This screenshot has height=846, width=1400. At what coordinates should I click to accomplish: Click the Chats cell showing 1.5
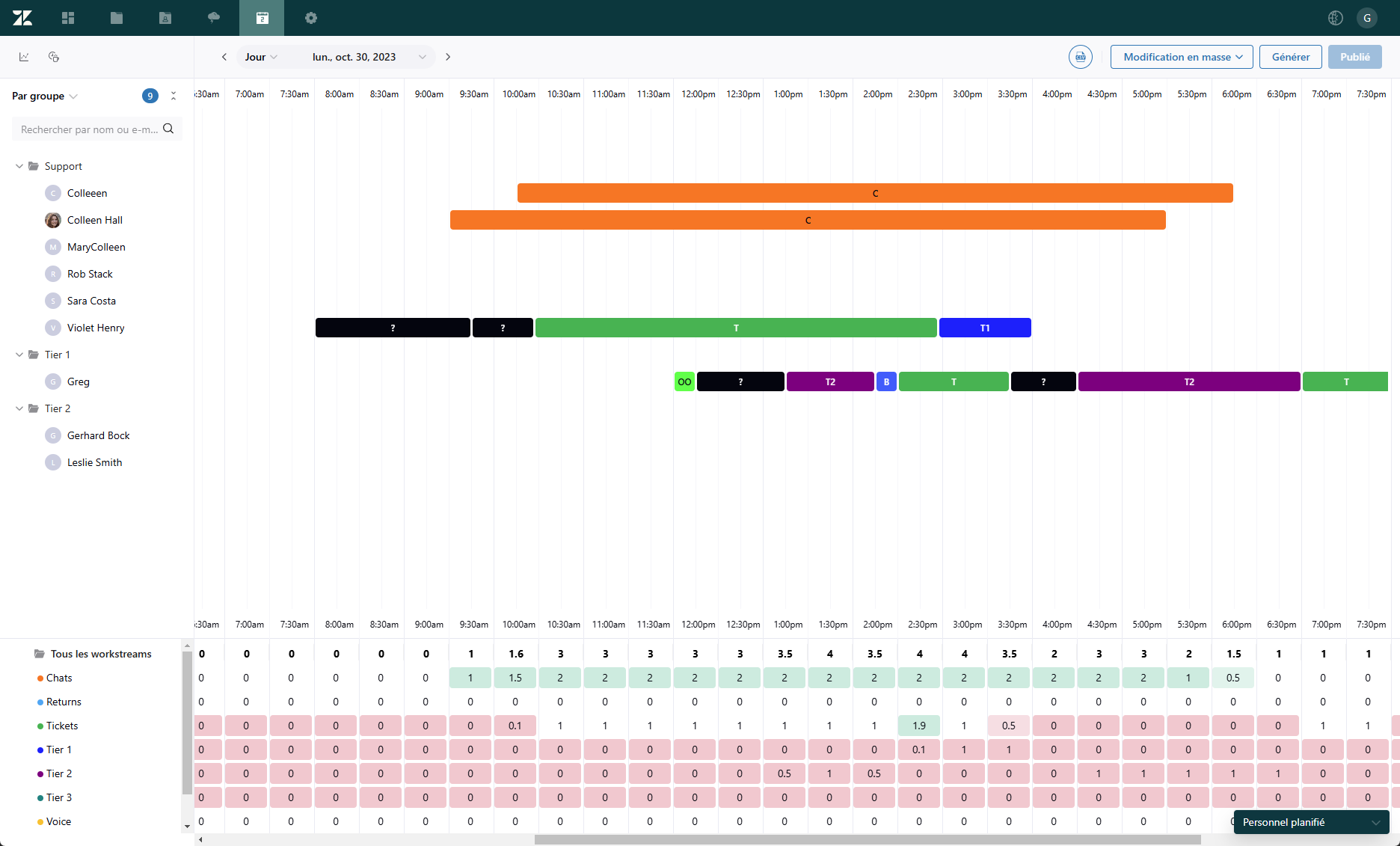tap(515, 678)
